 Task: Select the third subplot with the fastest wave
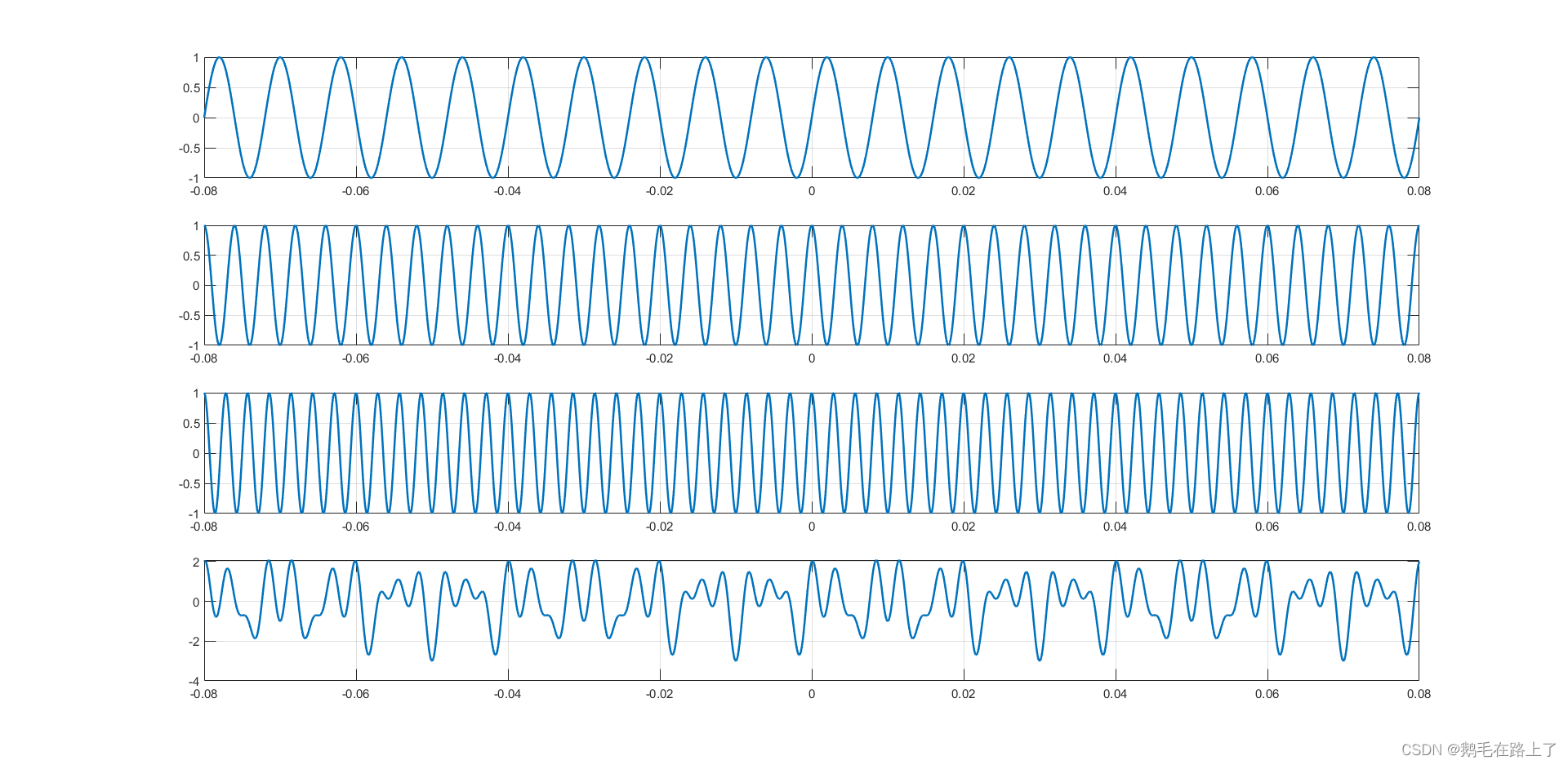pyautogui.click(x=811, y=453)
